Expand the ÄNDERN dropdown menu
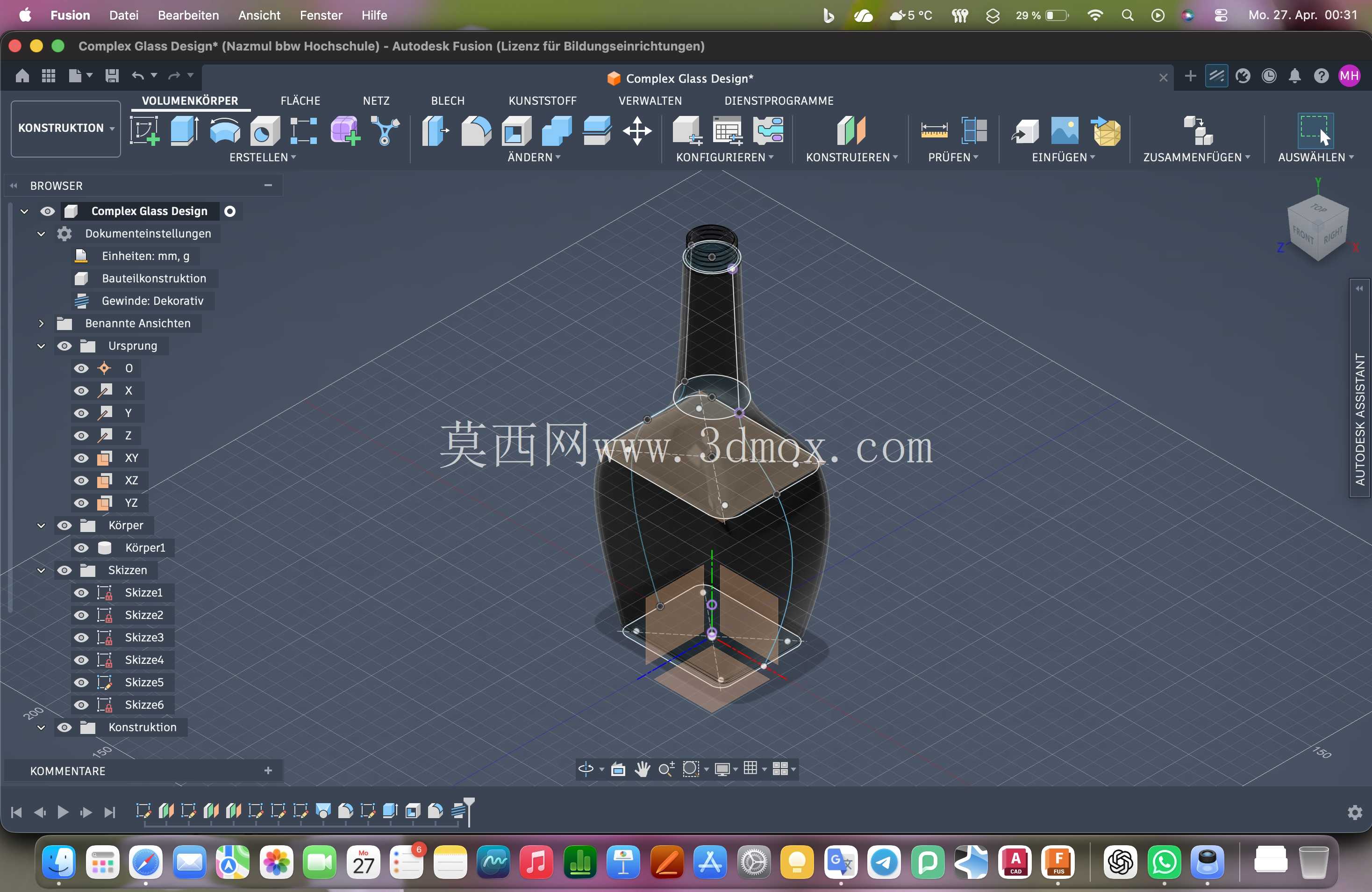This screenshot has width=1372, height=892. click(534, 158)
